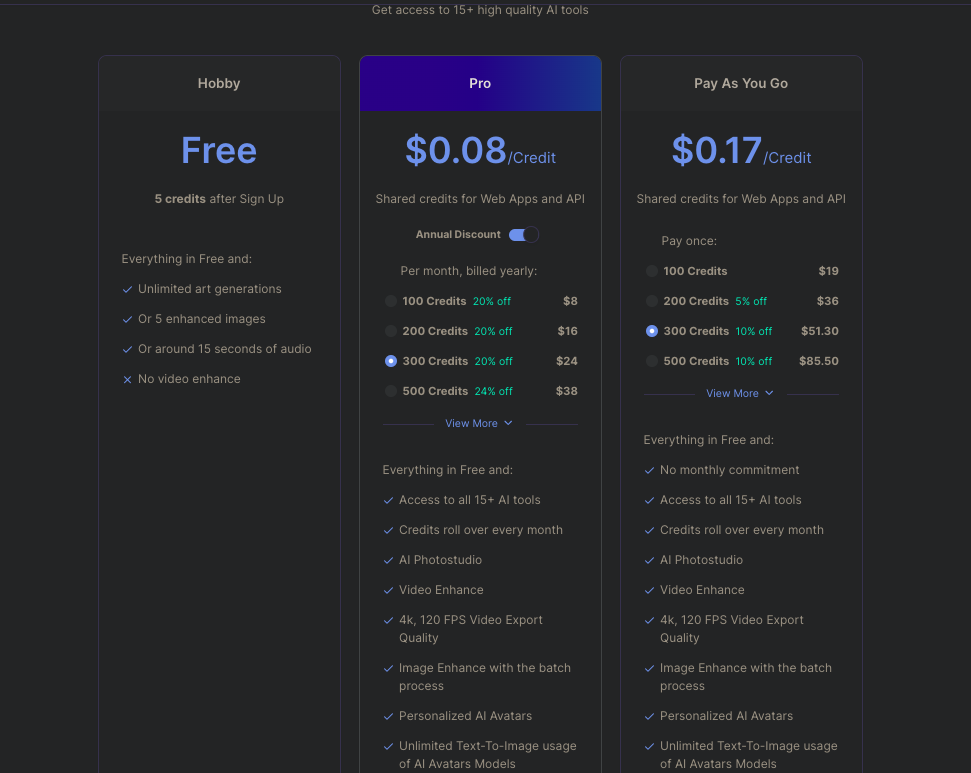Click checkmark by Or 5 enhanced images
This screenshot has height=773, width=971.
point(127,320)
